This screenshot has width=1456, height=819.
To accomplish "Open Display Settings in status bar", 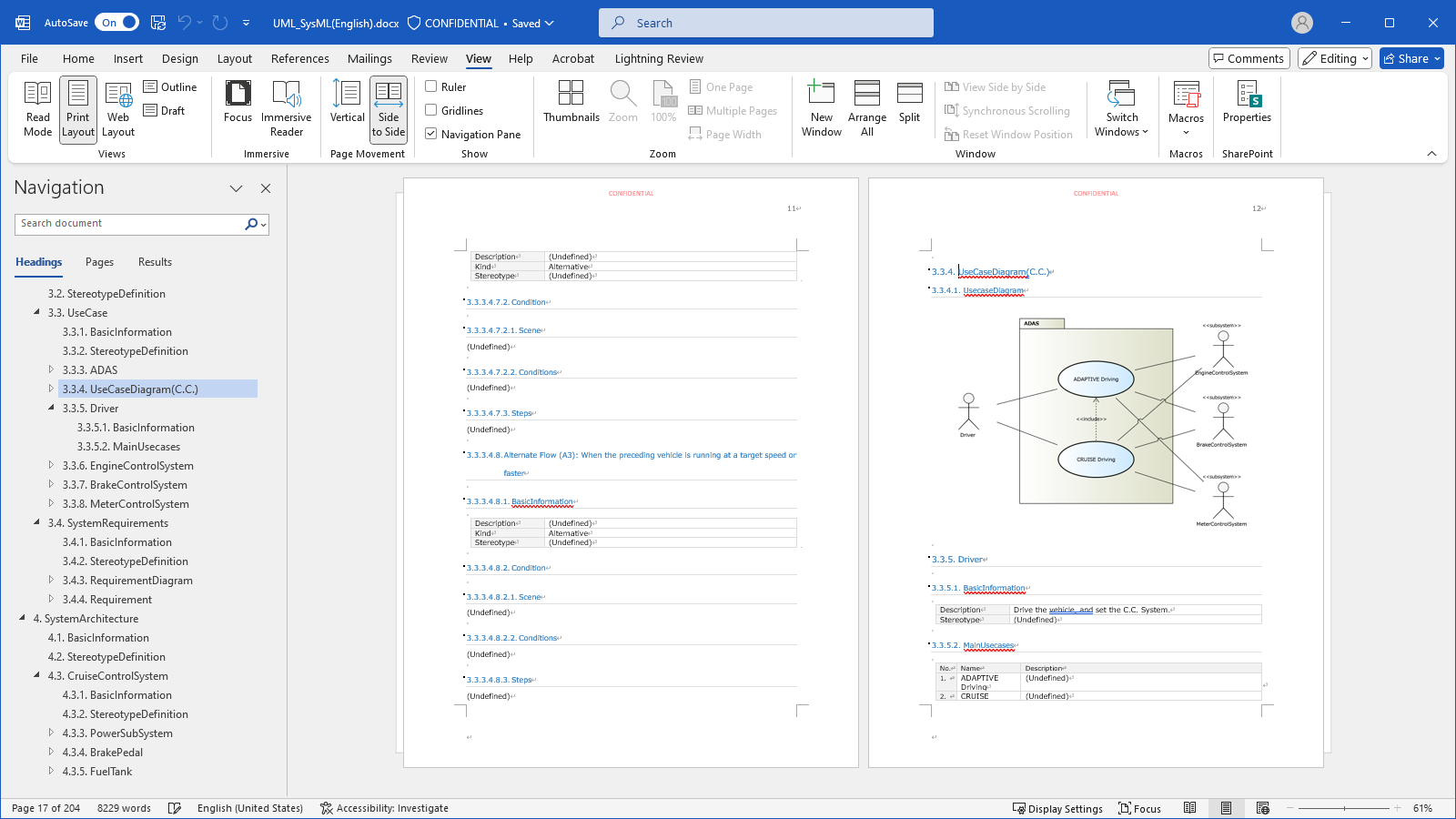I will click(x=1057, y=808).
